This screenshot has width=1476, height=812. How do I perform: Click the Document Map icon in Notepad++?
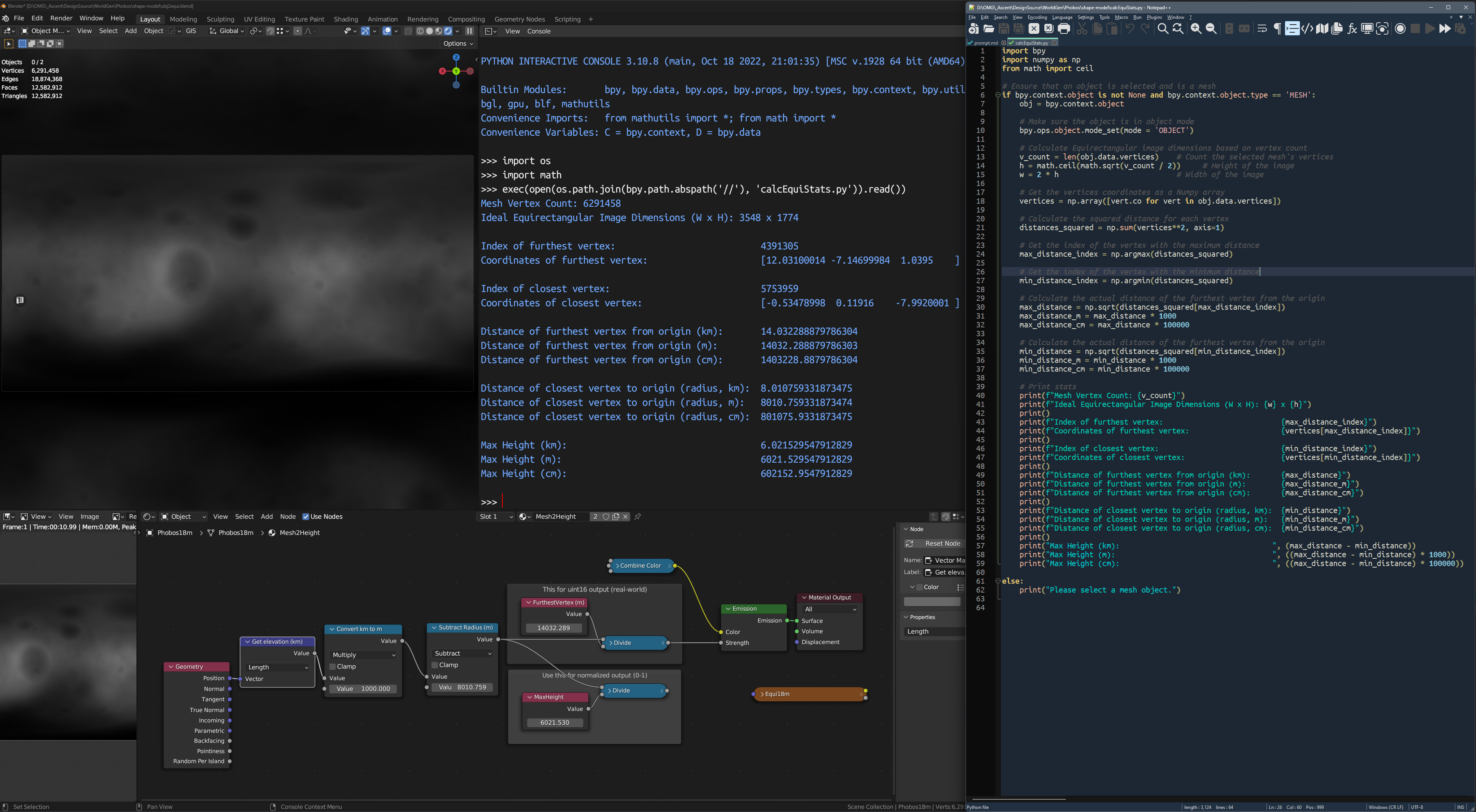click(x=1322, y=29)
